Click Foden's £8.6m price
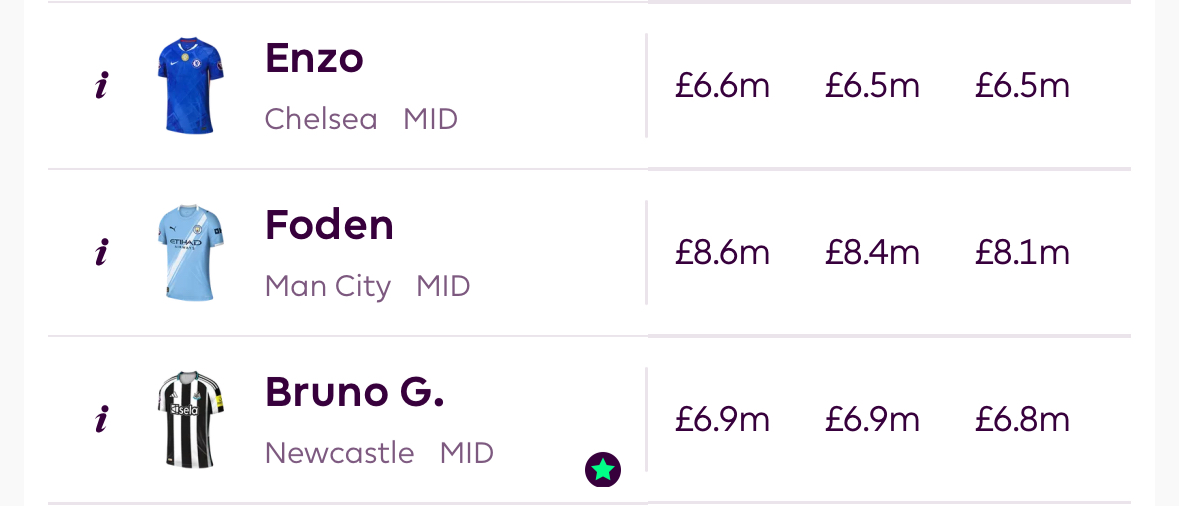Screen dimensions: 1179x506 click(722, 253)
